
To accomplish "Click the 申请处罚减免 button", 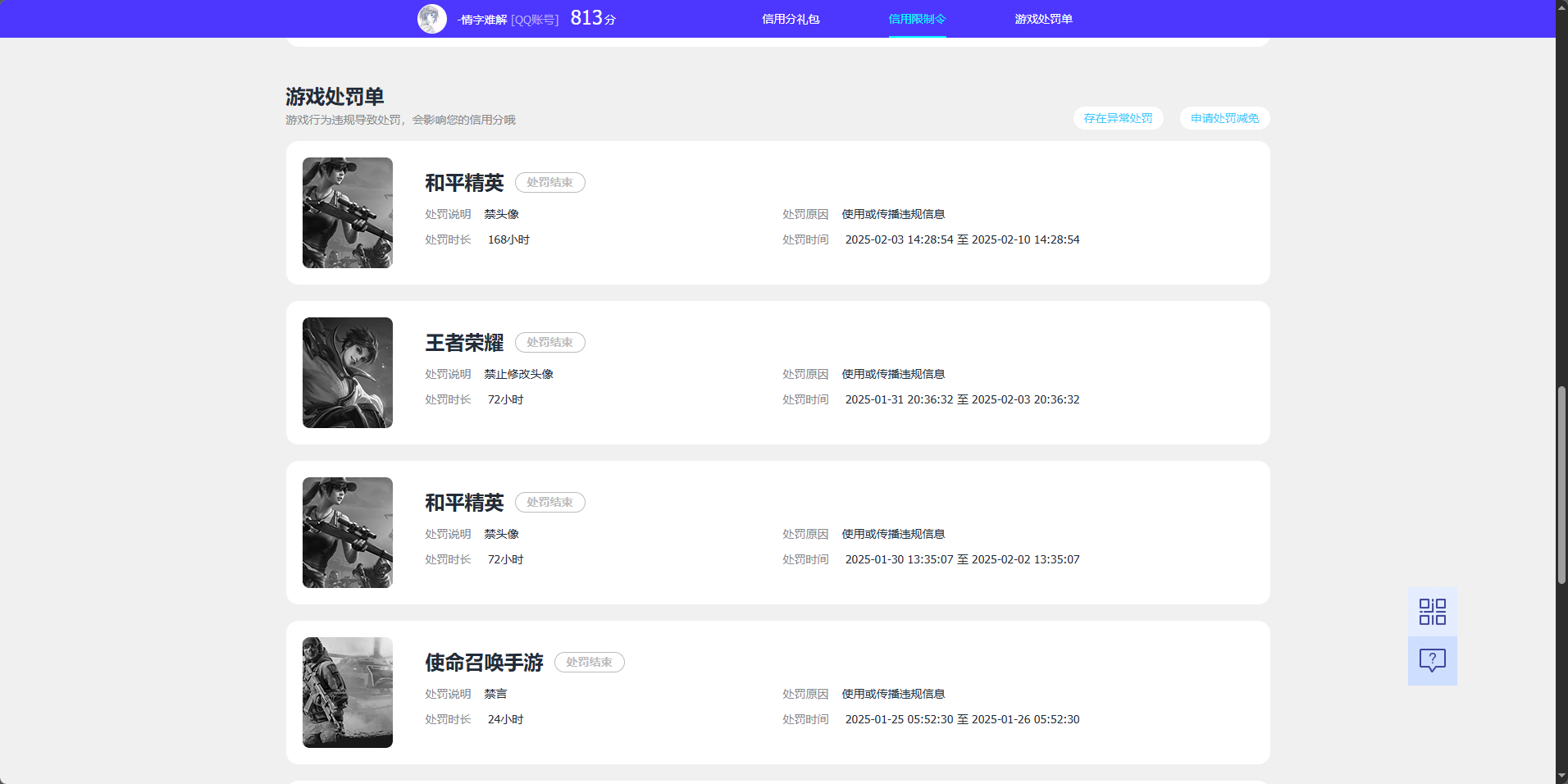I will [1223, 118].
